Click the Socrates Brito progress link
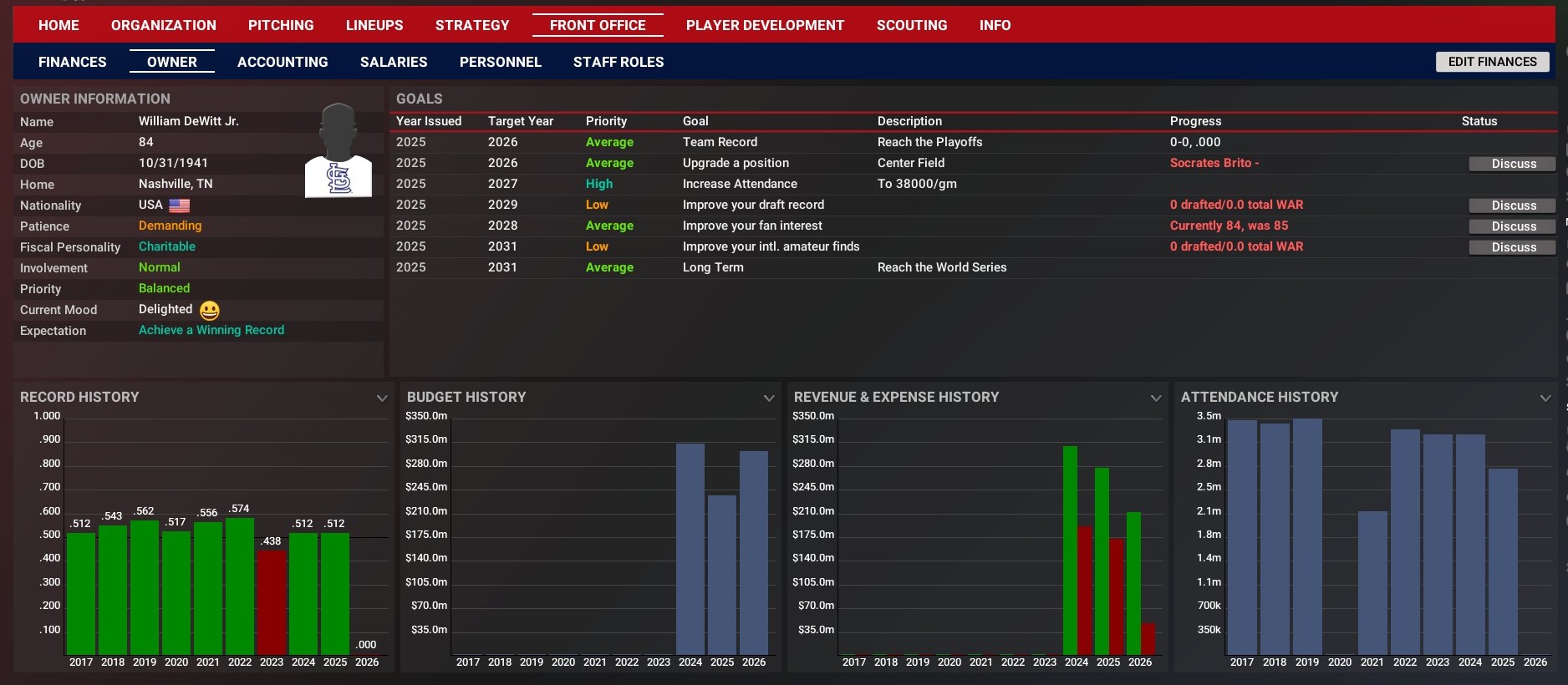This screenshot has width=1568, height=685. point(1214,163)
